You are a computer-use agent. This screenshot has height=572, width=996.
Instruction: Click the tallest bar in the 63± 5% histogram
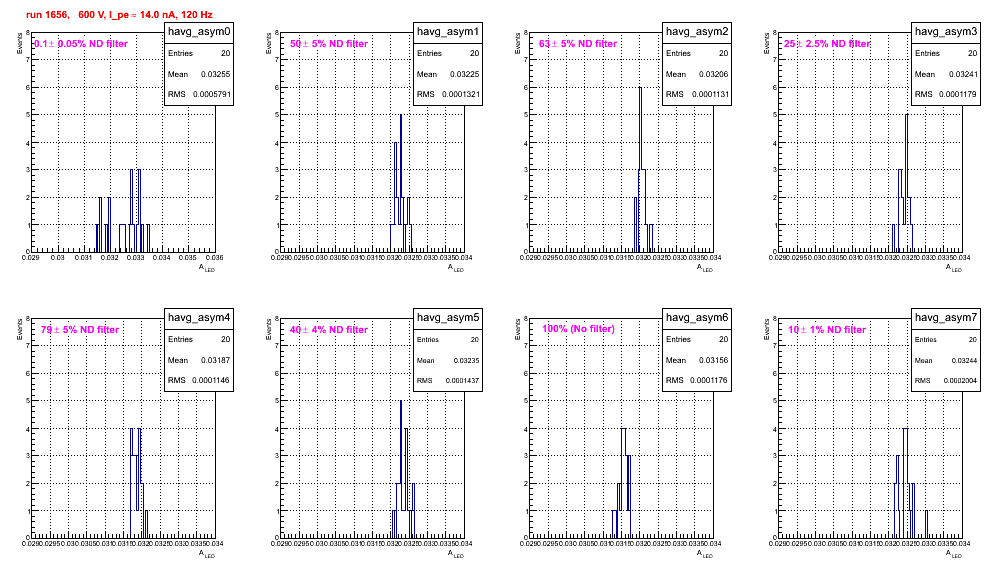[640, 169]
